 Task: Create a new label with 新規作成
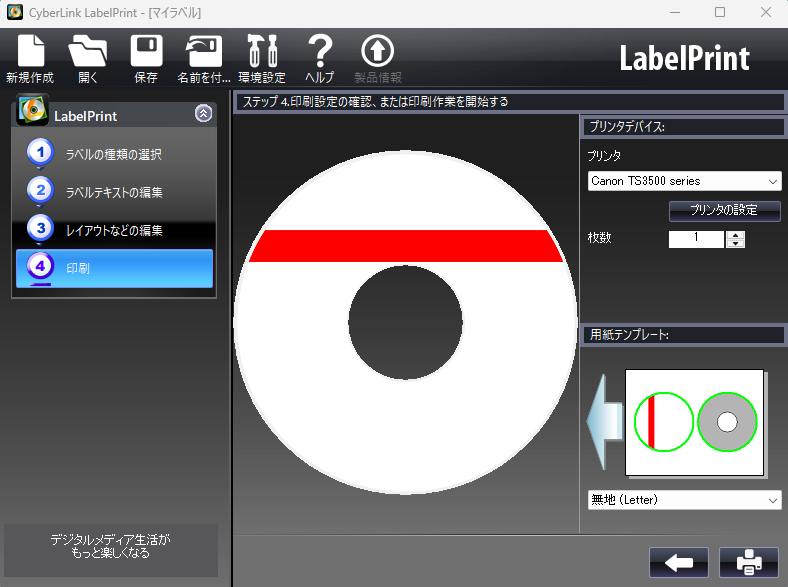tap(30, 58)
